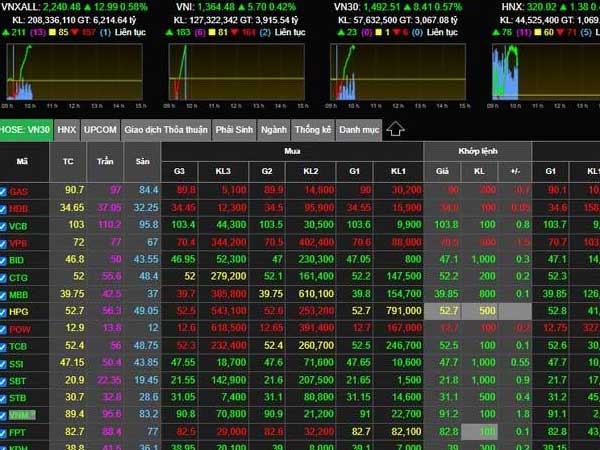Sort by Sàn column header

[142, 161]
